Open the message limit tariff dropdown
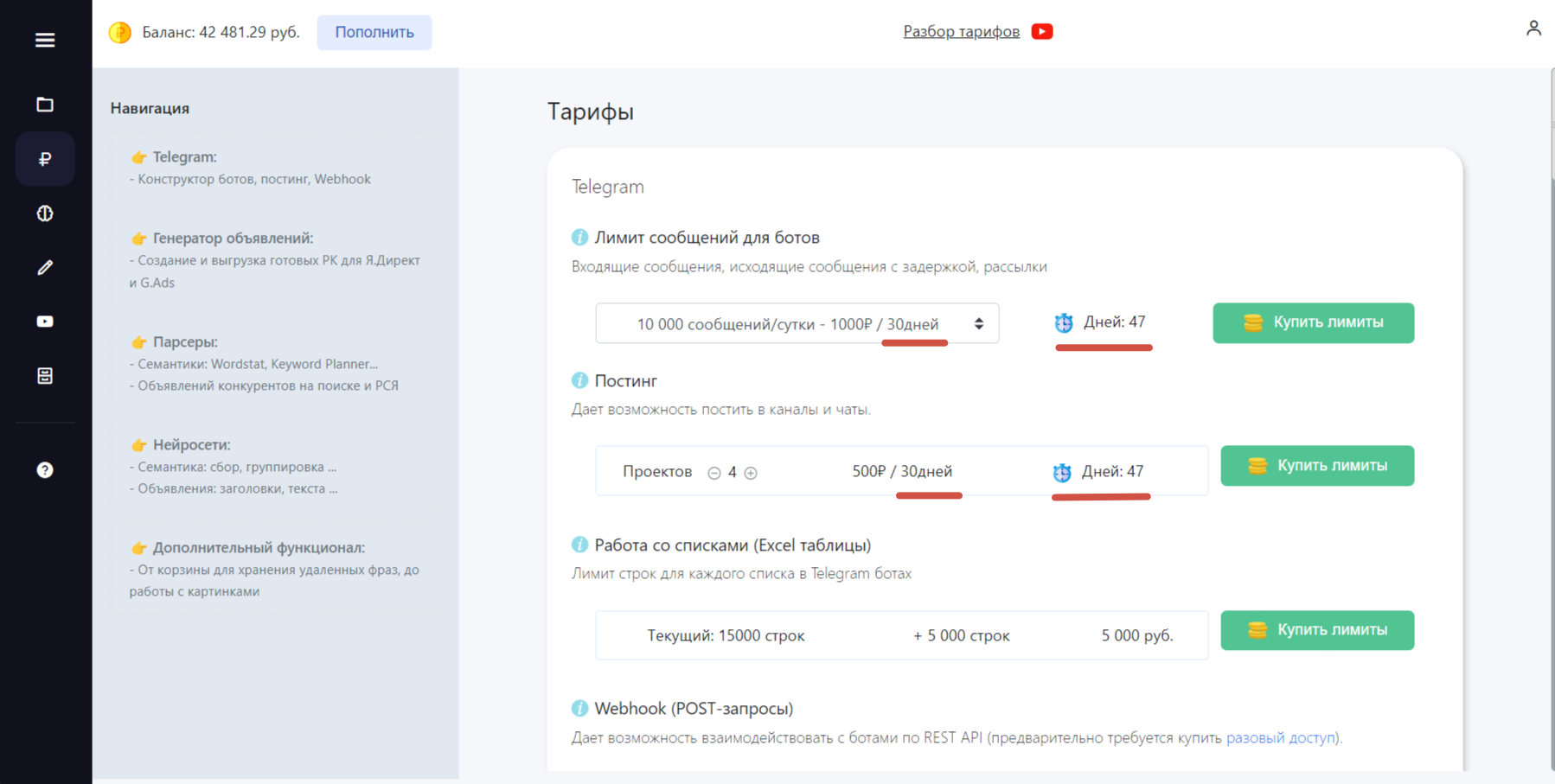Screen dimensions: 1555x784 coord(797,323)
